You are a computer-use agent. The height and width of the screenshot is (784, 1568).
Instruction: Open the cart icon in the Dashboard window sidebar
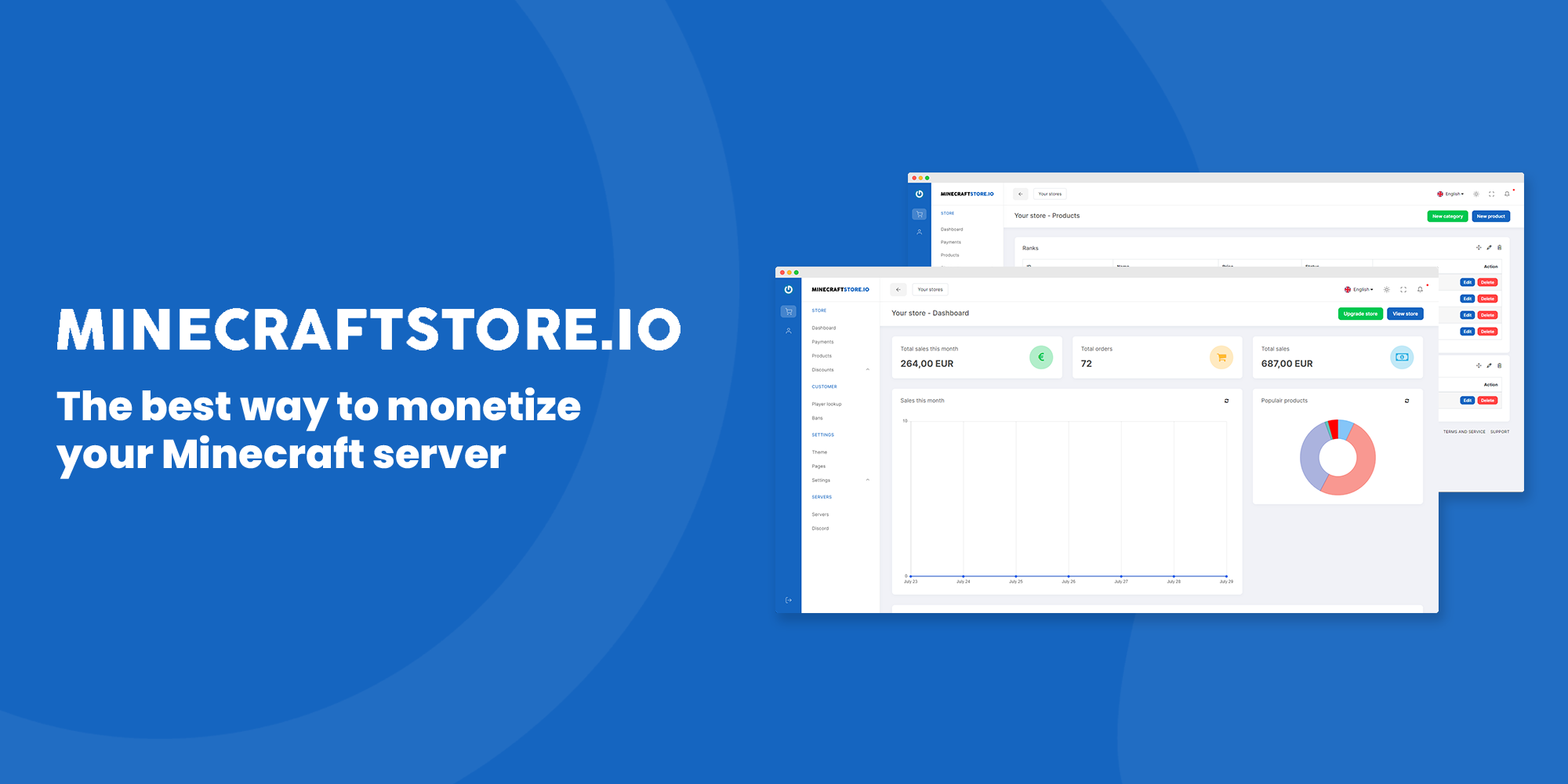coord(788,311)
